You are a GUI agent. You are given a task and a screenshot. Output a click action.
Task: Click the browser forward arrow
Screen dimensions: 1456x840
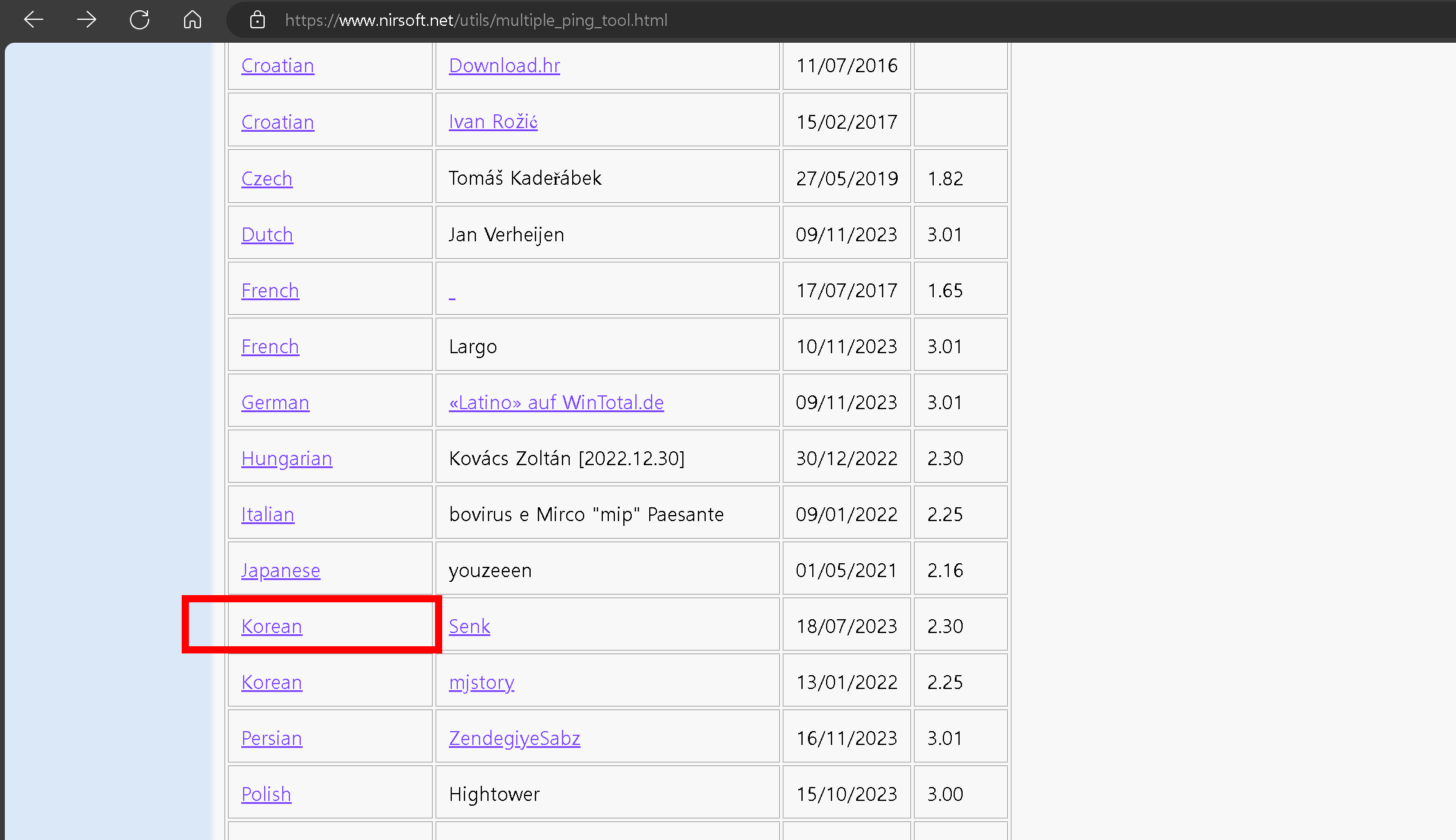[87, 20]
